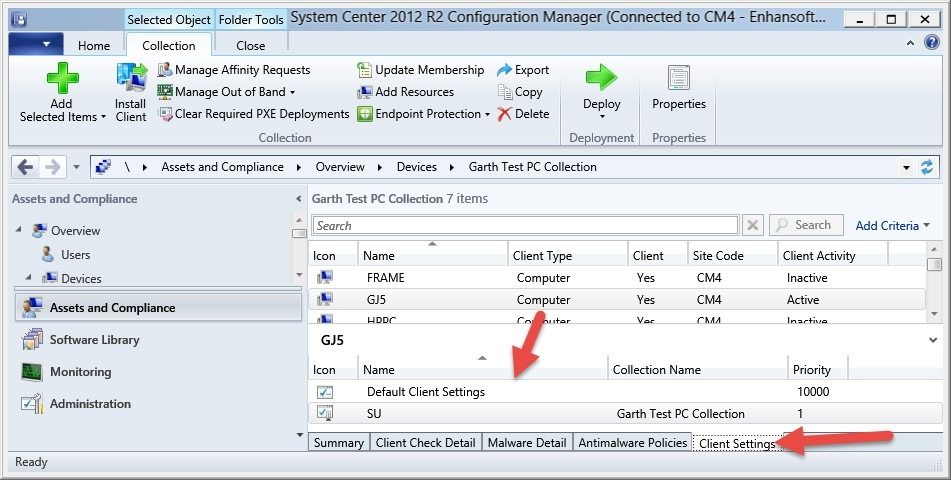Select the Close ribbon tab
The width and height of the screenshot is (951, 480).
click(x=250, y=46)
